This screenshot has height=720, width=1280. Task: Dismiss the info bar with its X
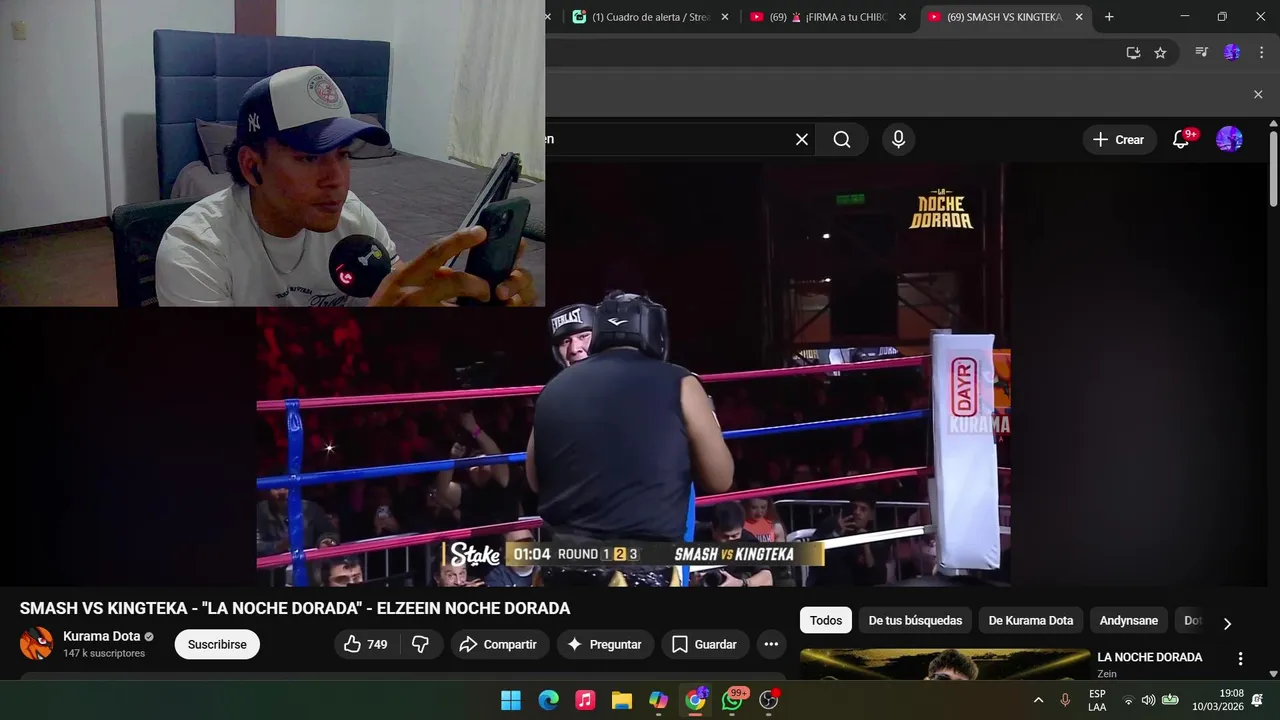[x=1258, y=94]
